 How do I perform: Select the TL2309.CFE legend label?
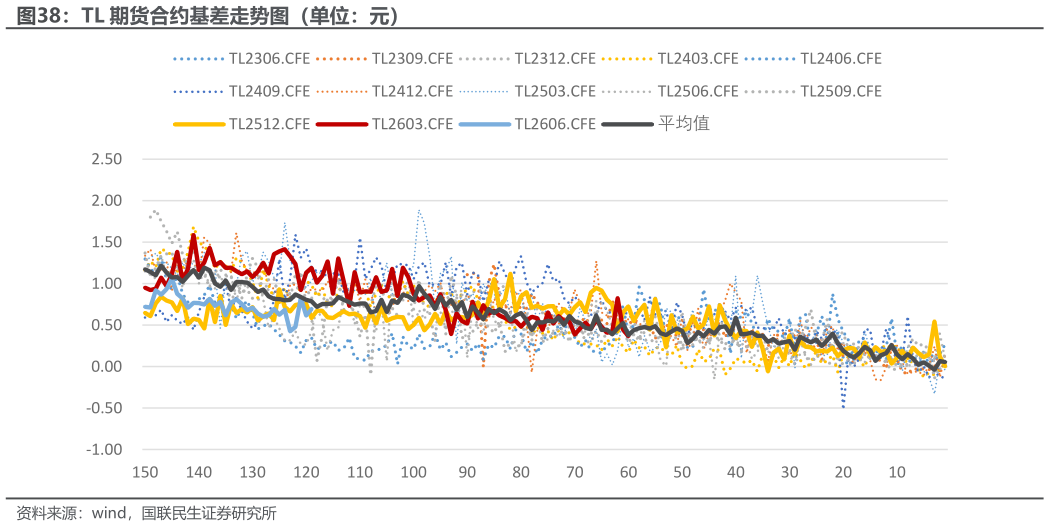pyautogui.click(x=412, y=59)
